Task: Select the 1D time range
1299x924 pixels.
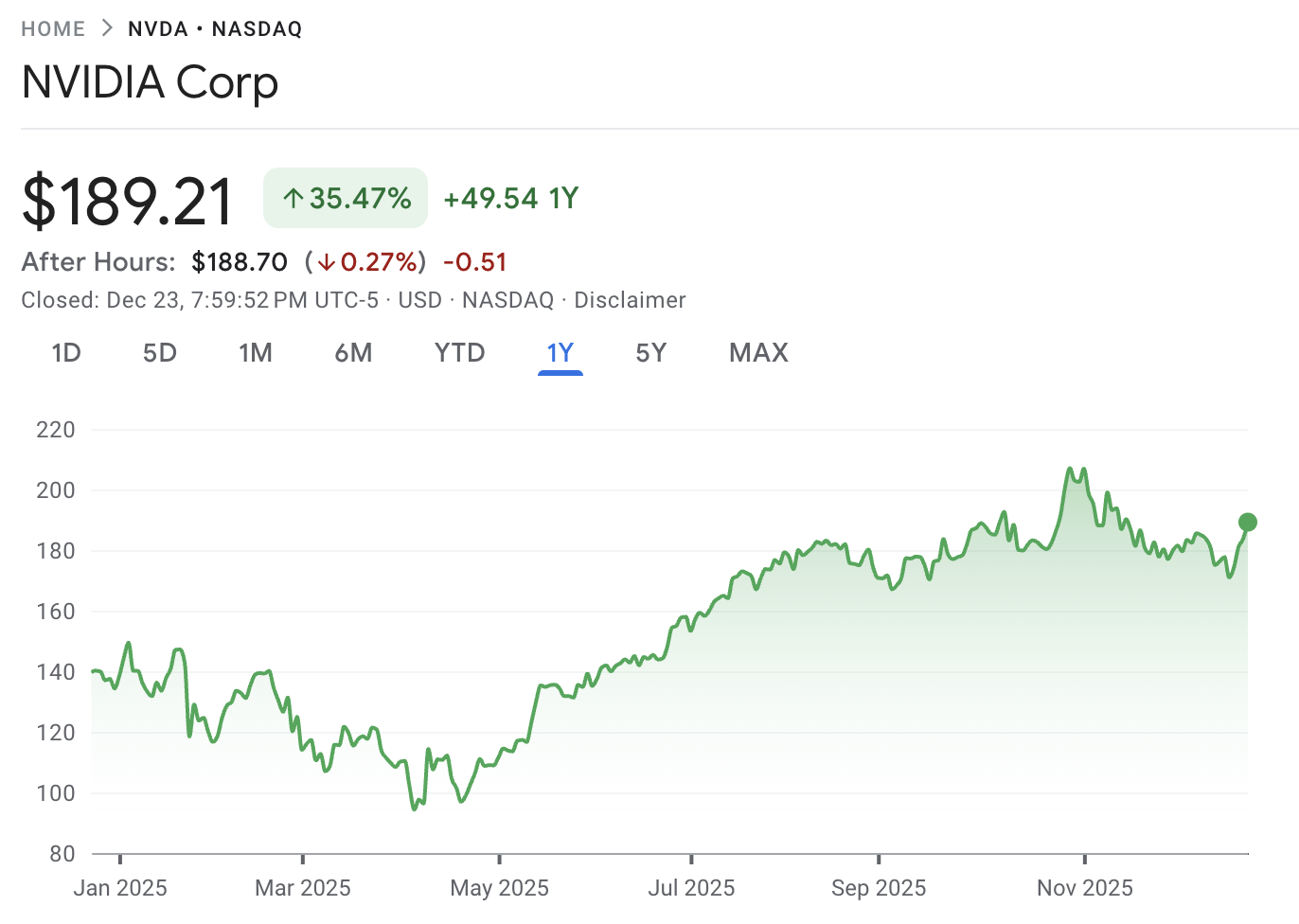Action: tap(66, 352)
